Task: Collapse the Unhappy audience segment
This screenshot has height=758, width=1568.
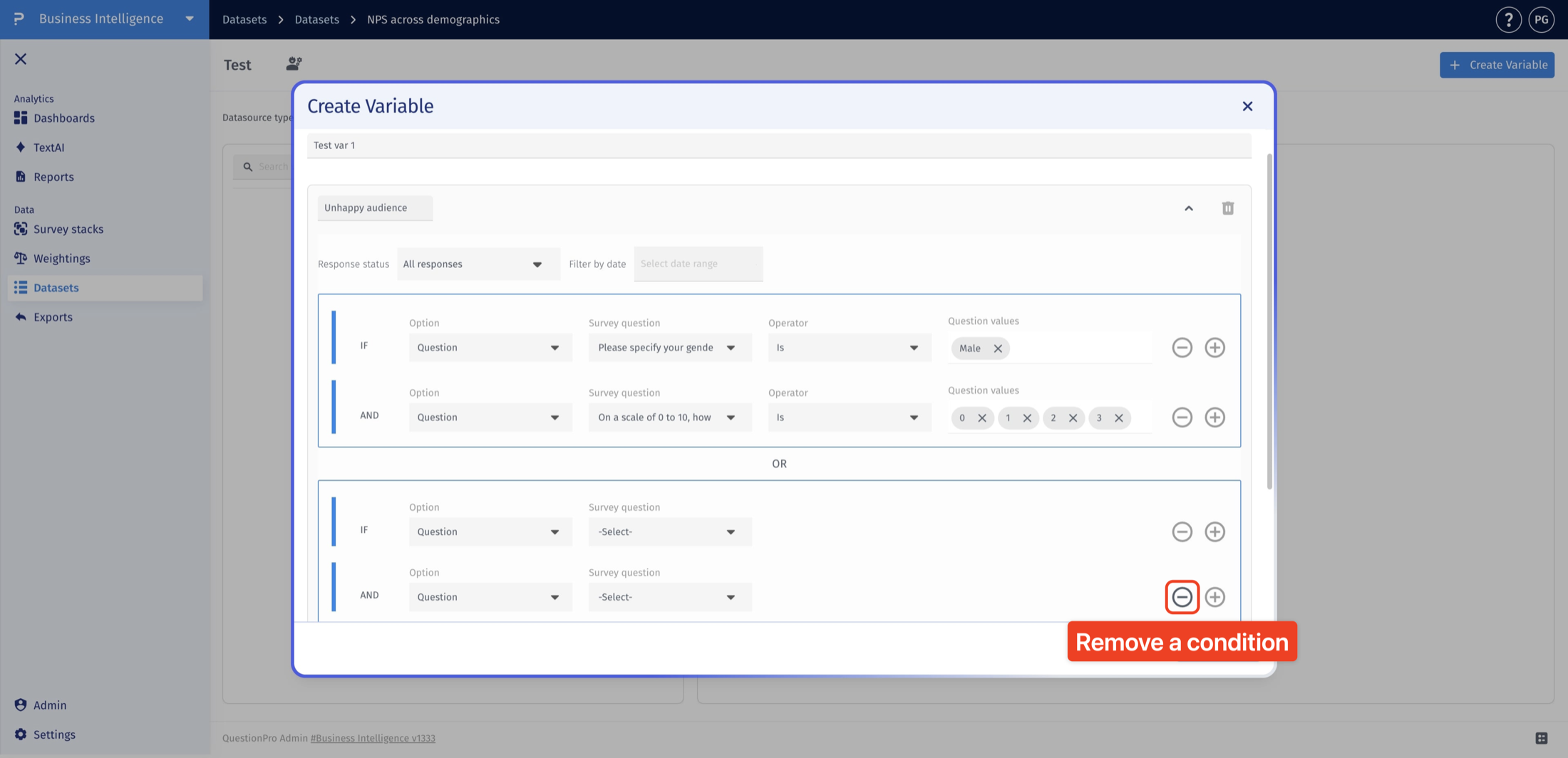Action: [x=1188, y=208]
